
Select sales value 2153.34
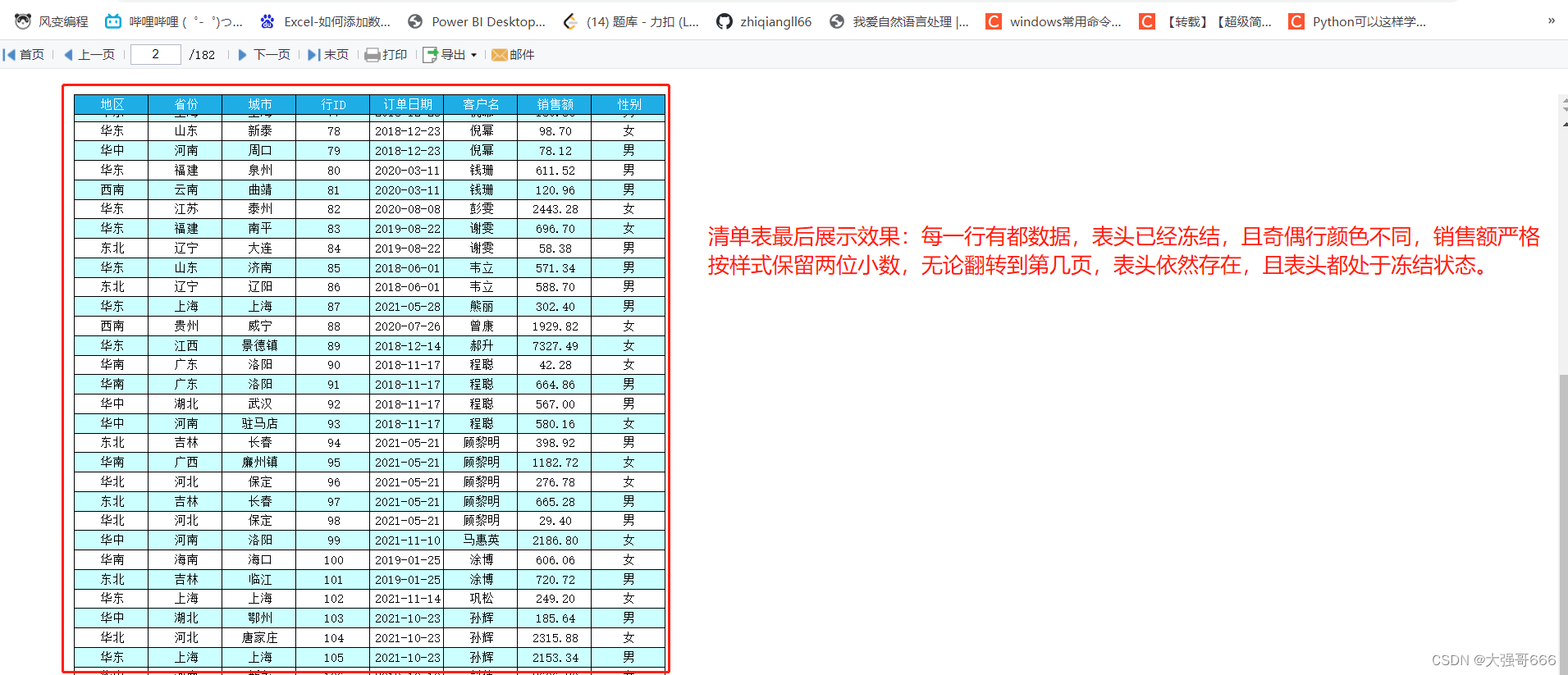pyautogui.click(x=555, y=658)
